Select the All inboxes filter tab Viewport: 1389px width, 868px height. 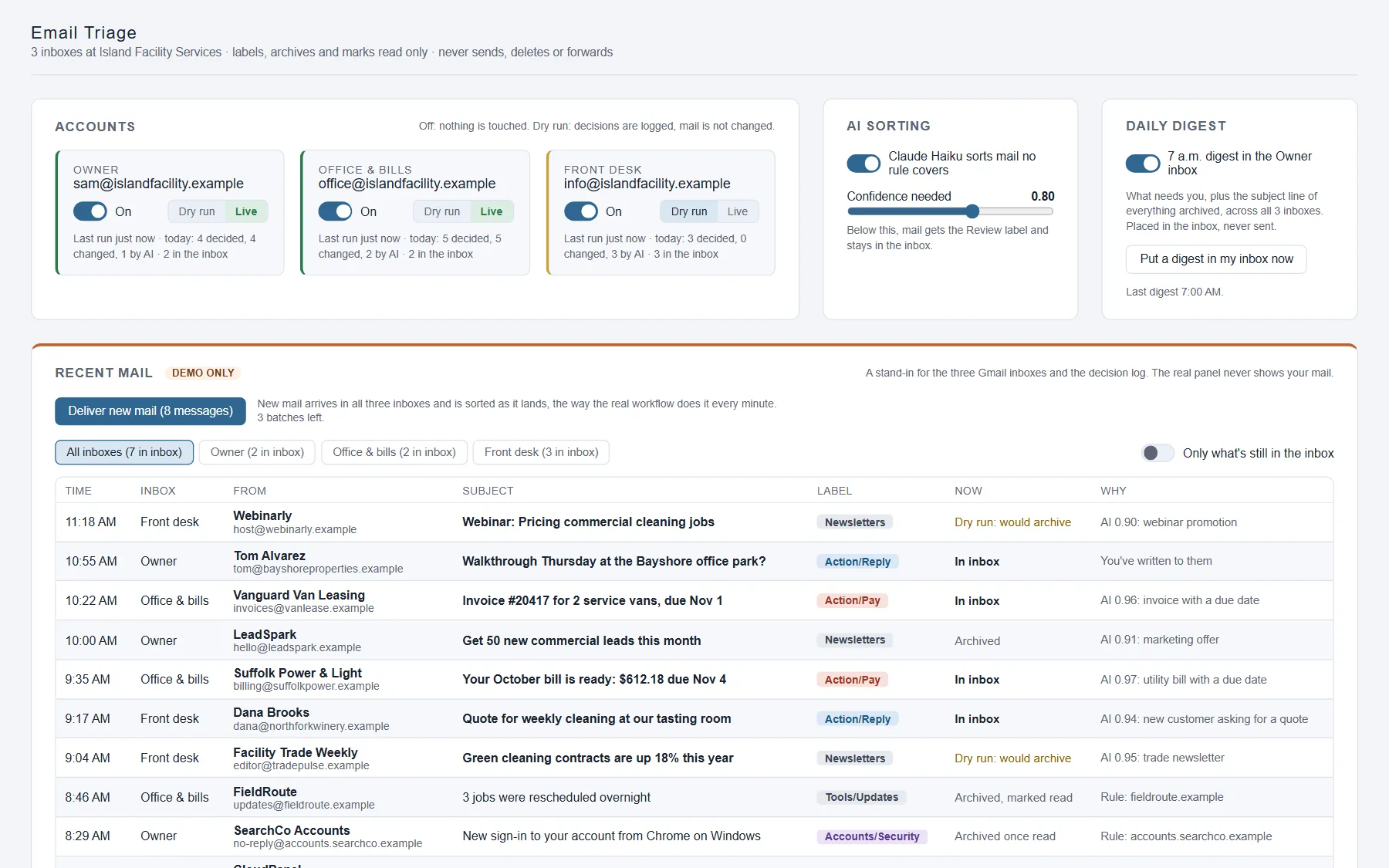[124, 452]
